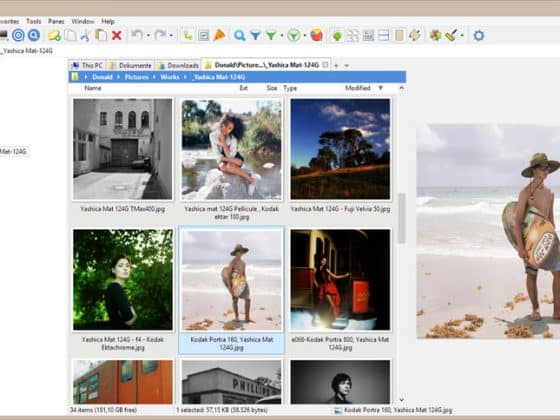Click the Copy toolbar icon
Image resolution: width=560 pixels, height=420 pixels.
point(70,35)
